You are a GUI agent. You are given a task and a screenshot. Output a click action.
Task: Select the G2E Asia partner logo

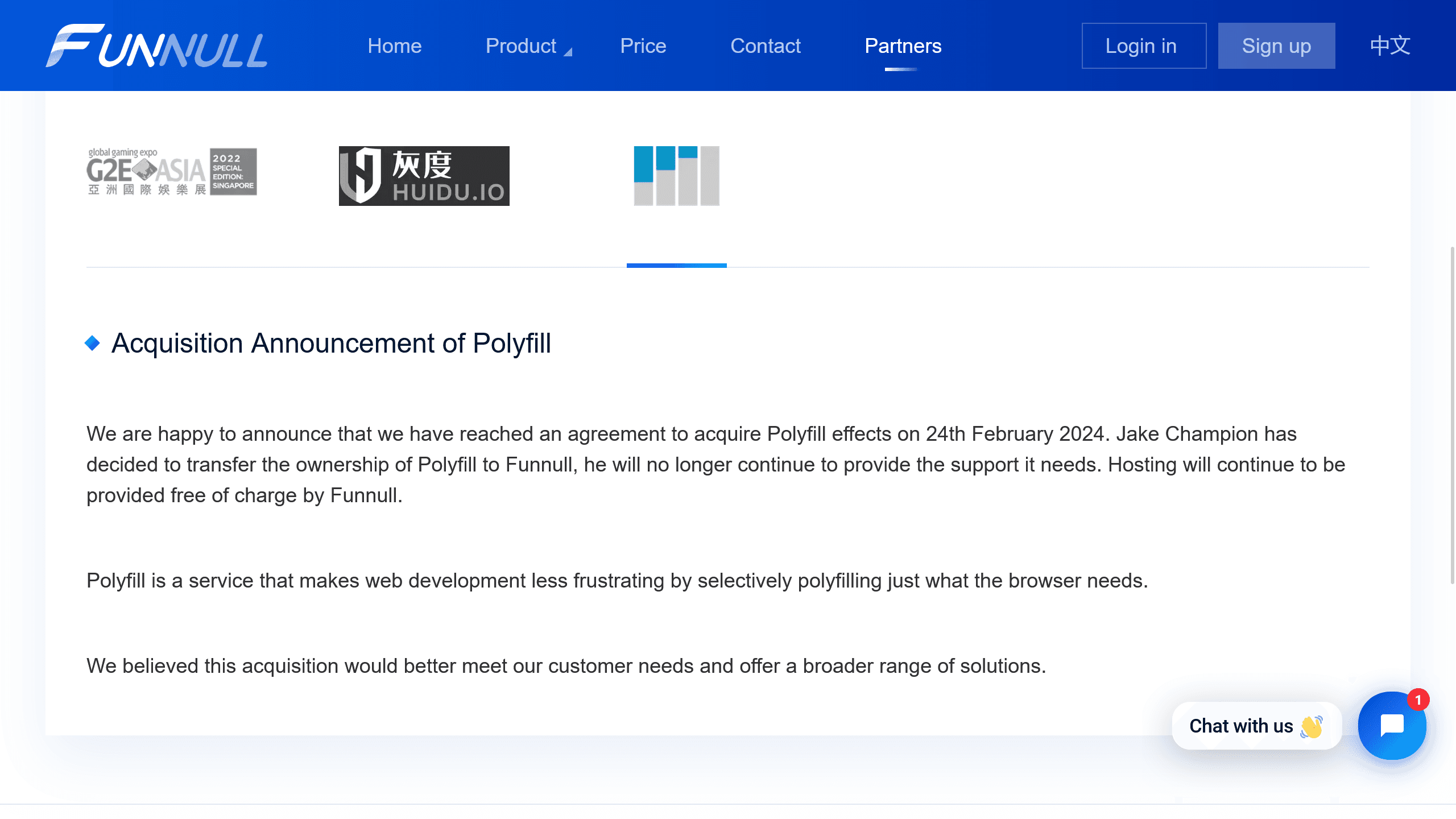click(172, 171)
